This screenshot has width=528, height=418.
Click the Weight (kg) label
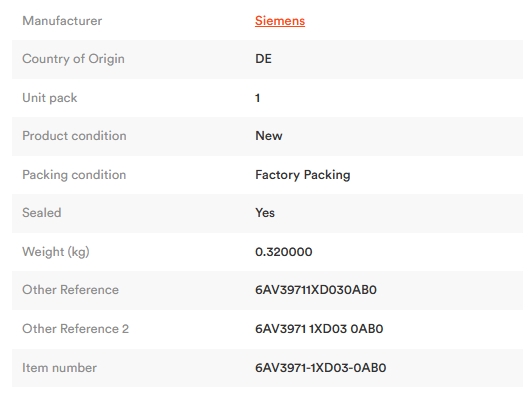point(56,252)
